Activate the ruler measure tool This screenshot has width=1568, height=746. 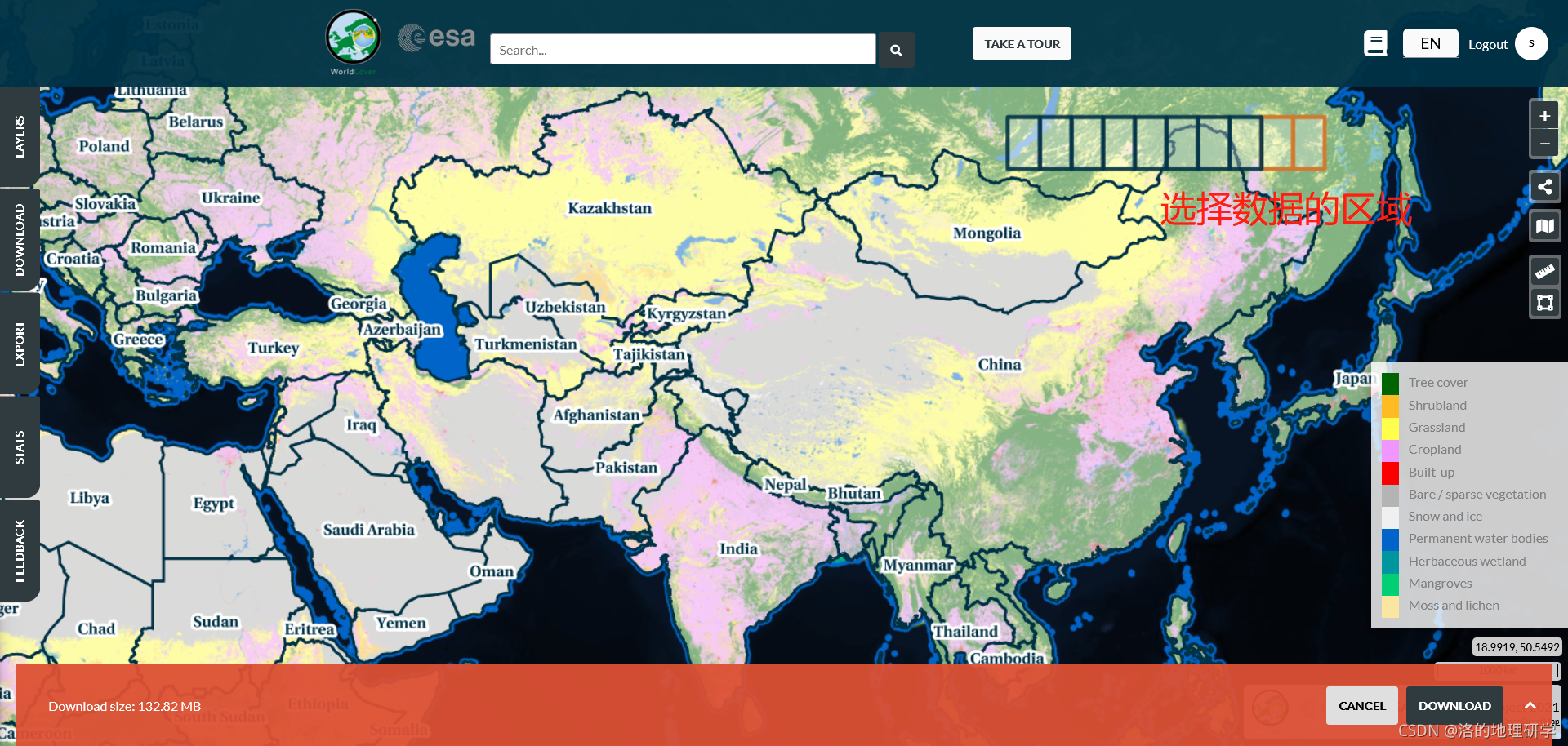tap(1544, 271)
